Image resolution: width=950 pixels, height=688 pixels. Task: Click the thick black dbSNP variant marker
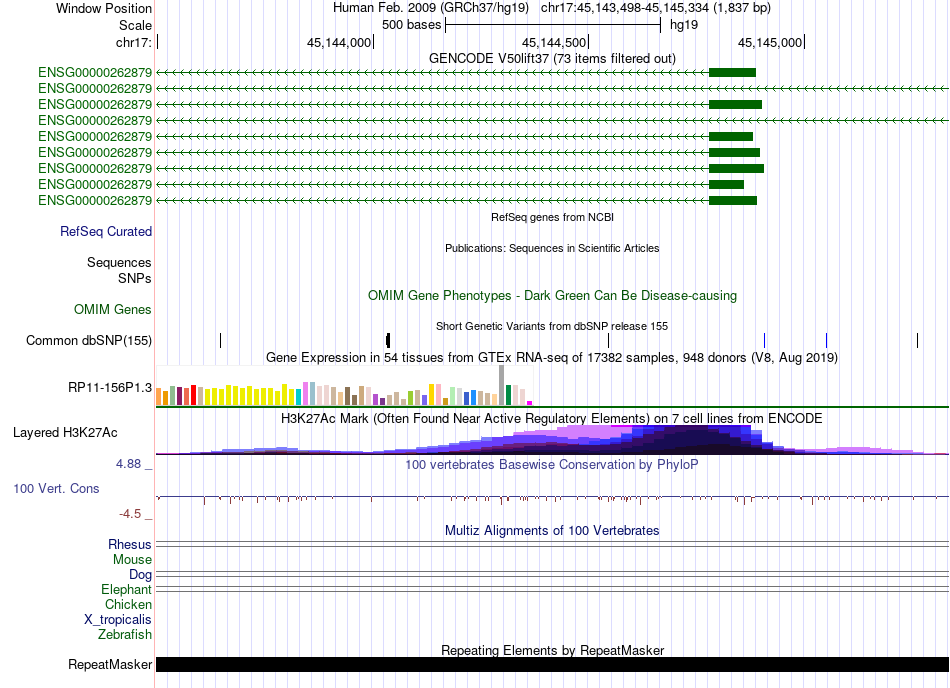tap(388, 340)
